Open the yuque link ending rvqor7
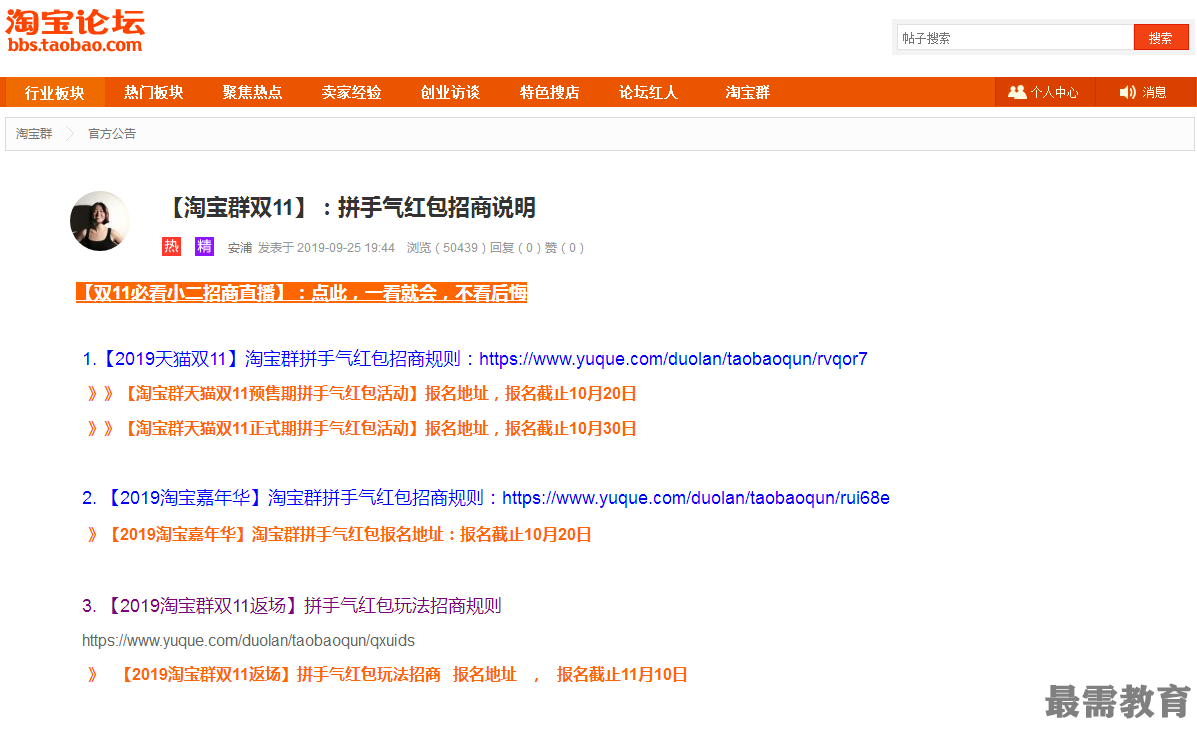The image size is (1197, 741). pyautogui.click(x=673, y=359)
